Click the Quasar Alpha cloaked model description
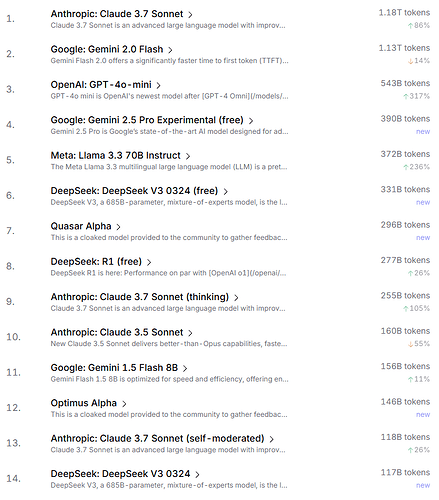 tap(169, 238)
